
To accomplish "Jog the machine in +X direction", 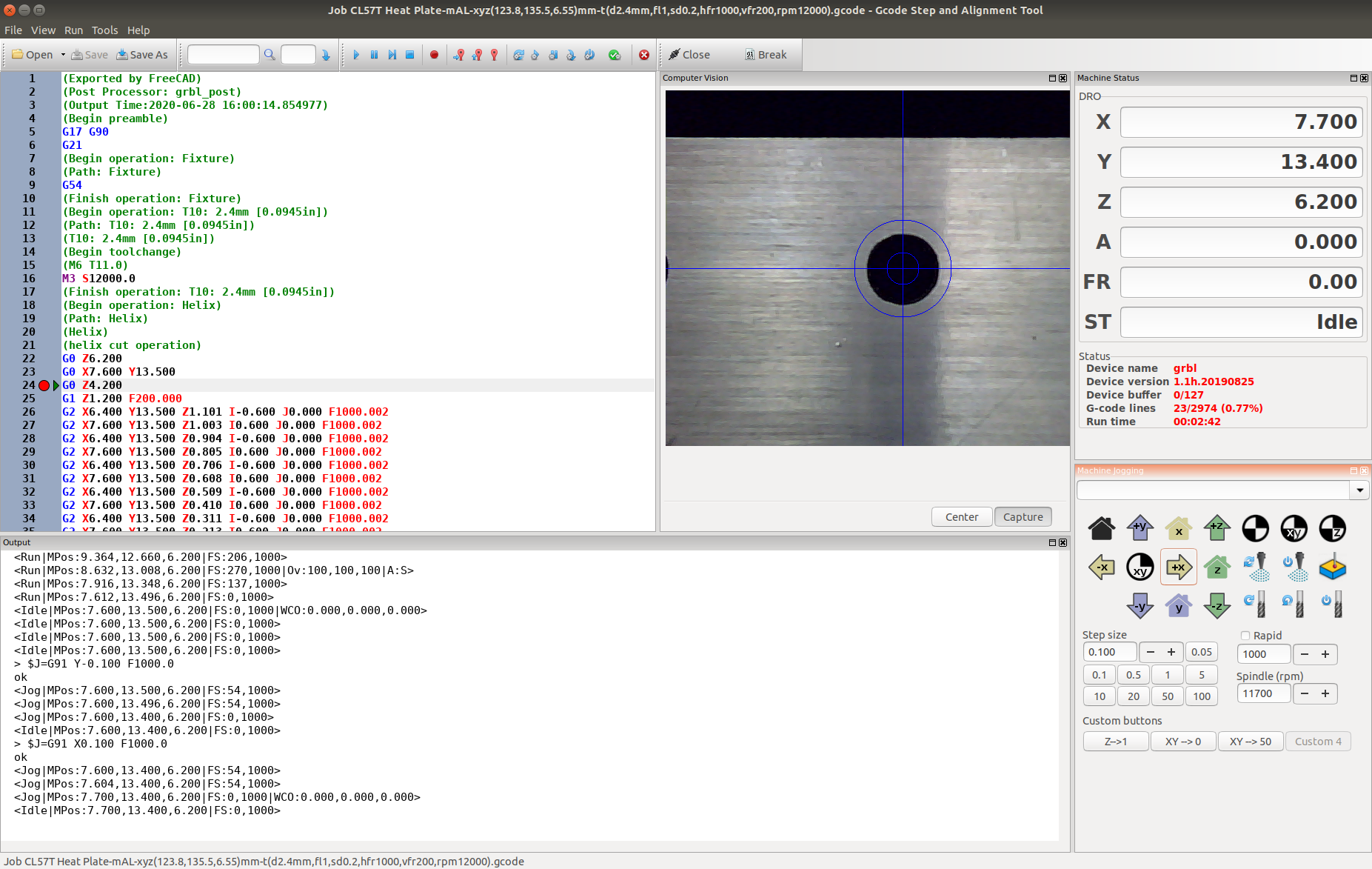I will click(1179, 567).
